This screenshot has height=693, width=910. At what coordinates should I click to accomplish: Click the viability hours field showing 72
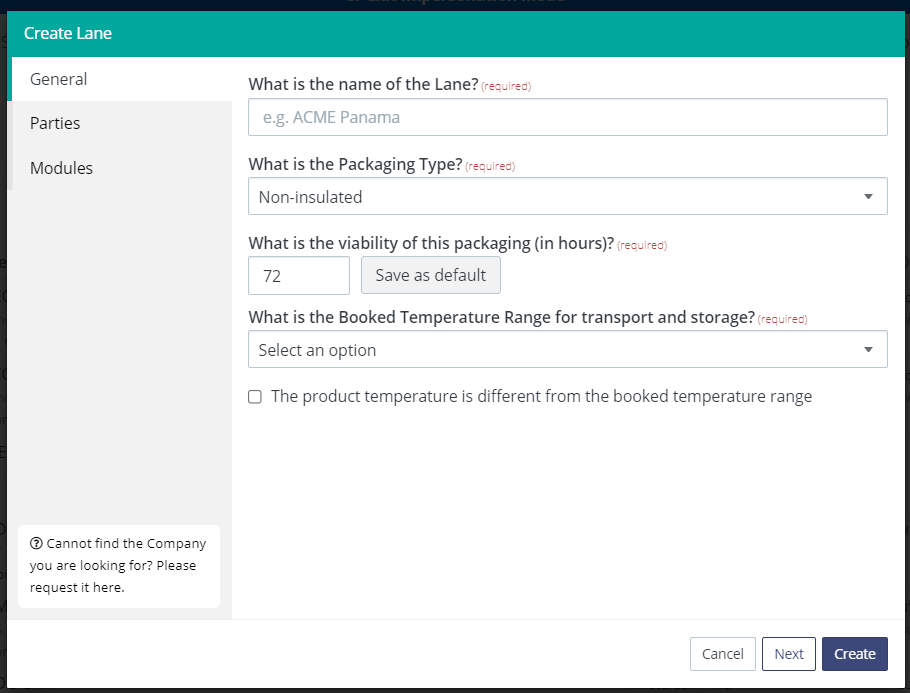pos(298,275)
